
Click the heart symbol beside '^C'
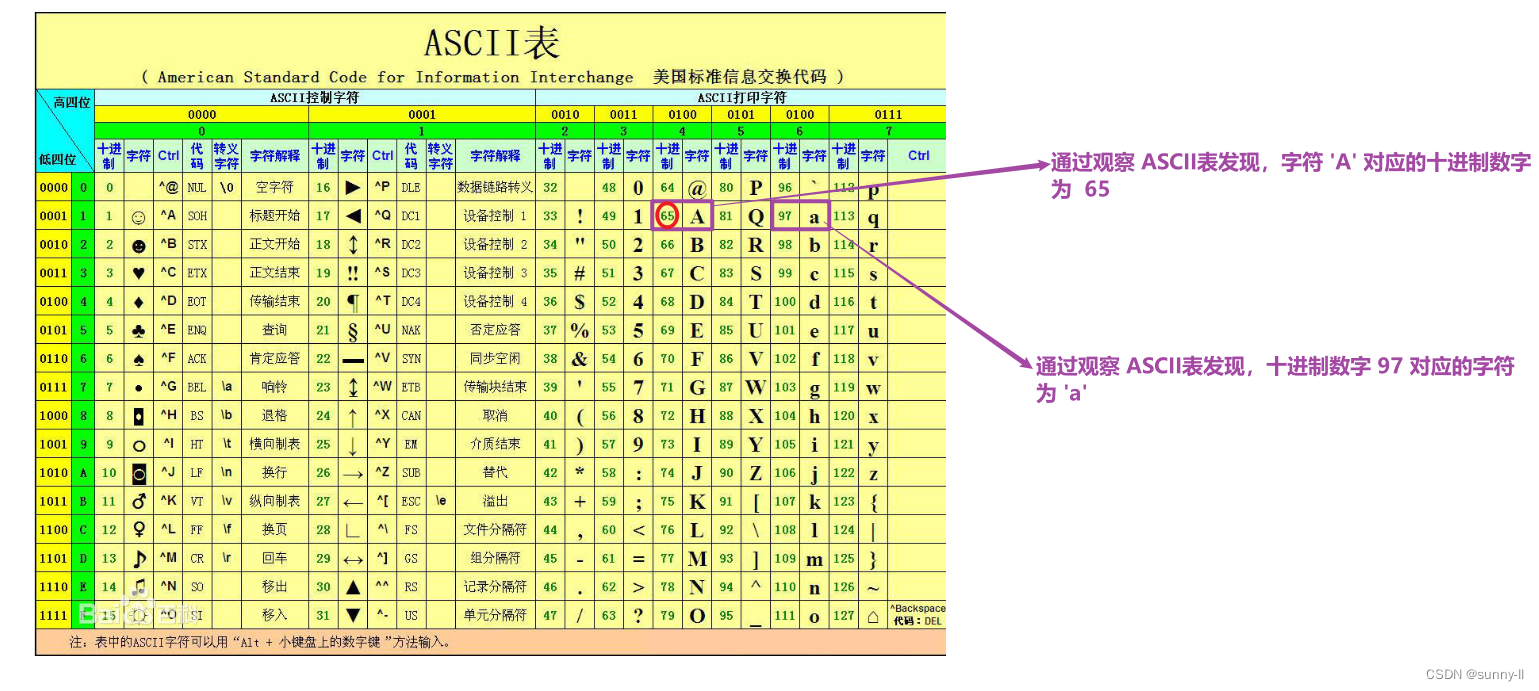tap(138, 273)
